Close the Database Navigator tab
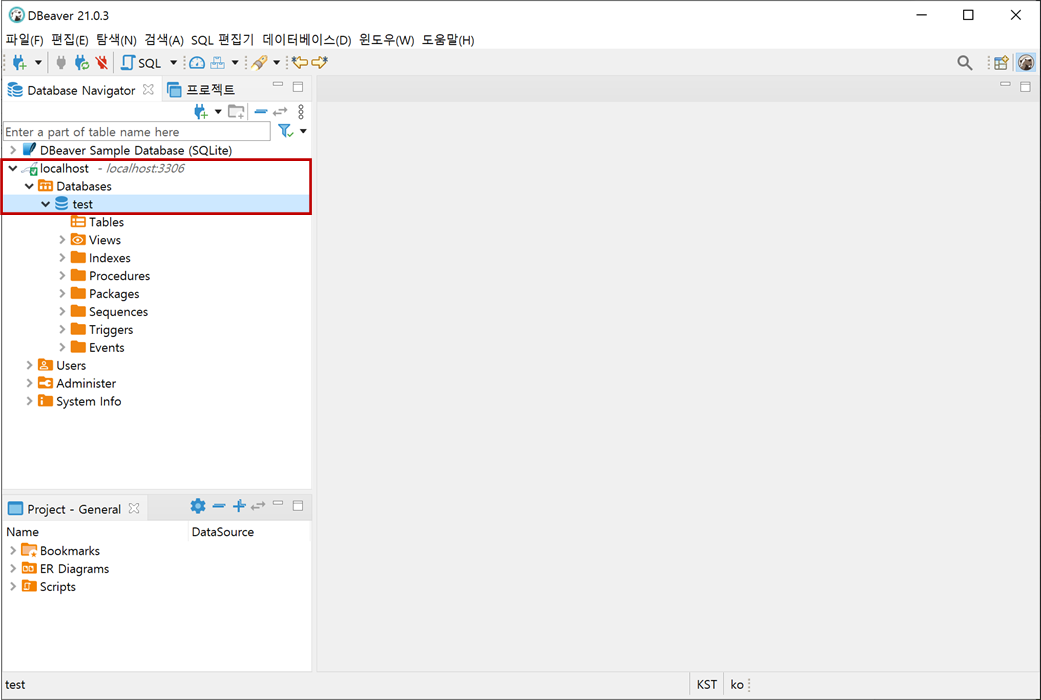 149,89
